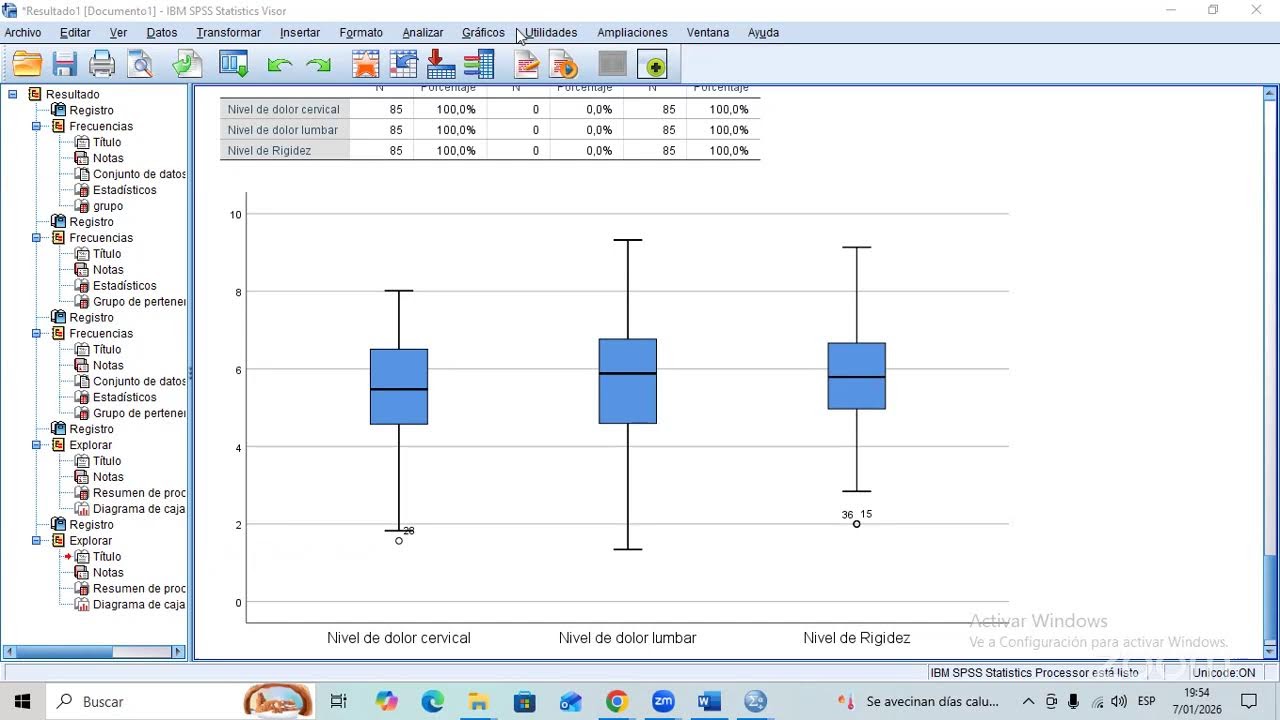This screenshot has width=1280, height=720.
Task: Select the topmost Registro item in outline
Action: point(91,110)
